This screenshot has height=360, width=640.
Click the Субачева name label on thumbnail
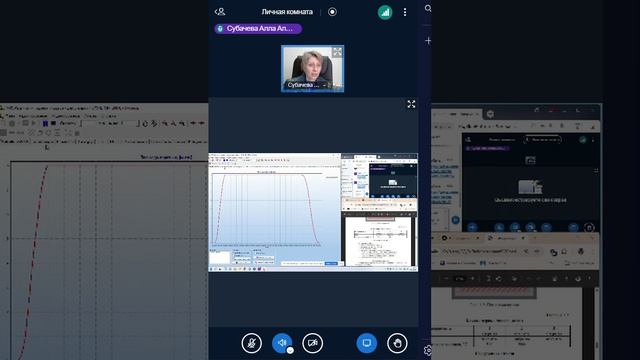click(x=303, y=85)
